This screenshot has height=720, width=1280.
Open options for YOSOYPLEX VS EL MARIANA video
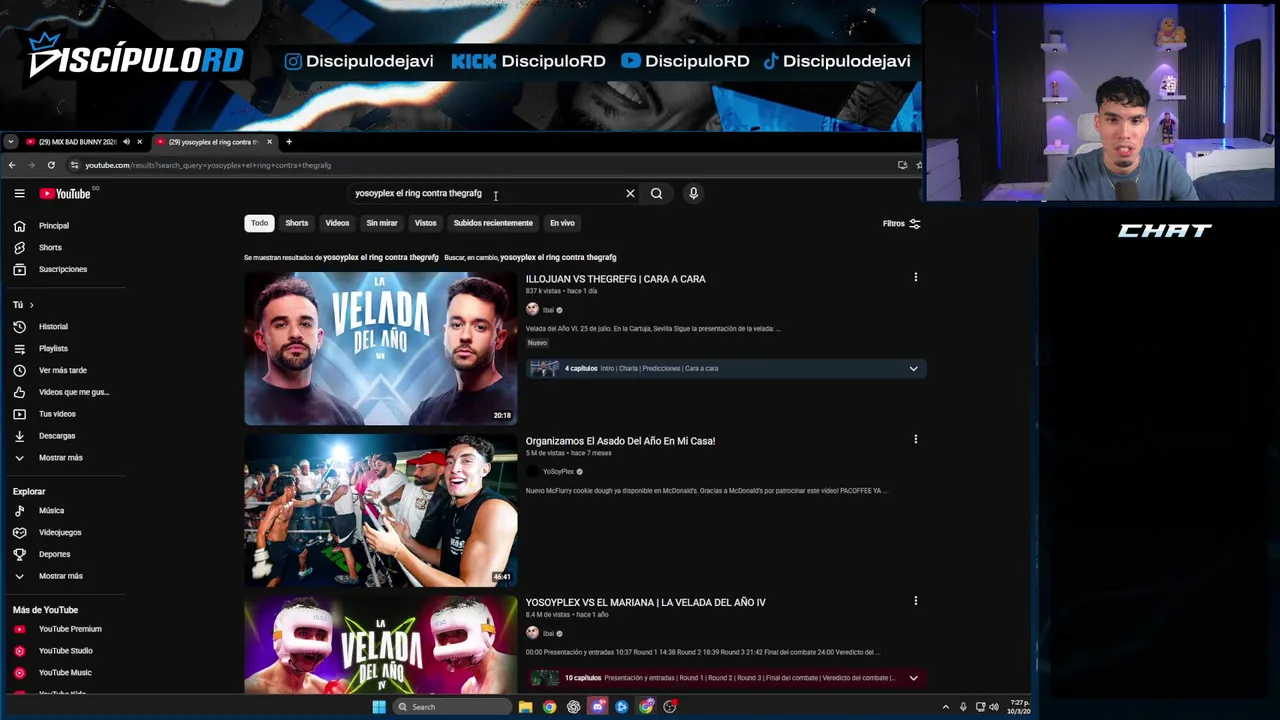(x=915, y=601)
